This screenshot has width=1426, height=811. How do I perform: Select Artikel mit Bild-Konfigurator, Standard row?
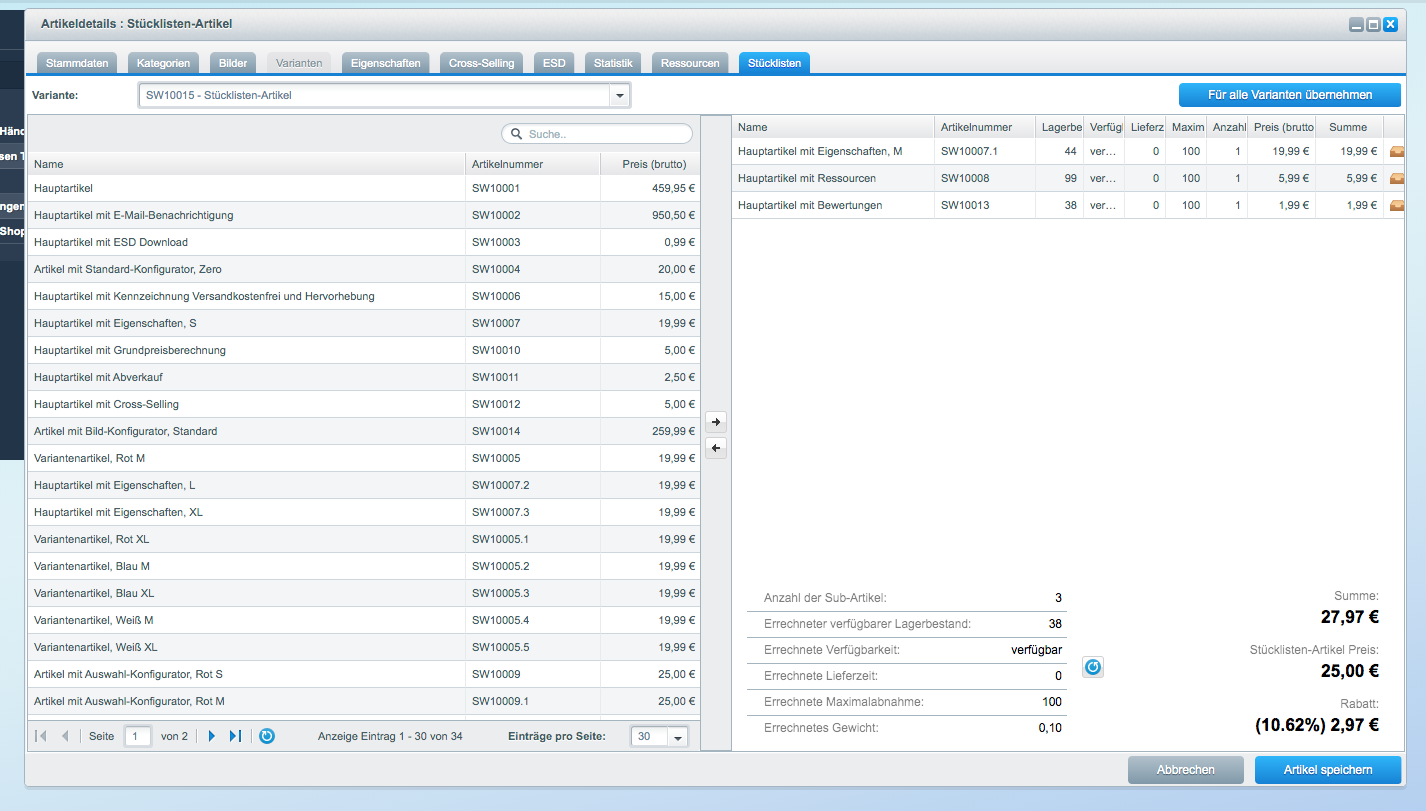pyautogui.click(x=364, y=431)
